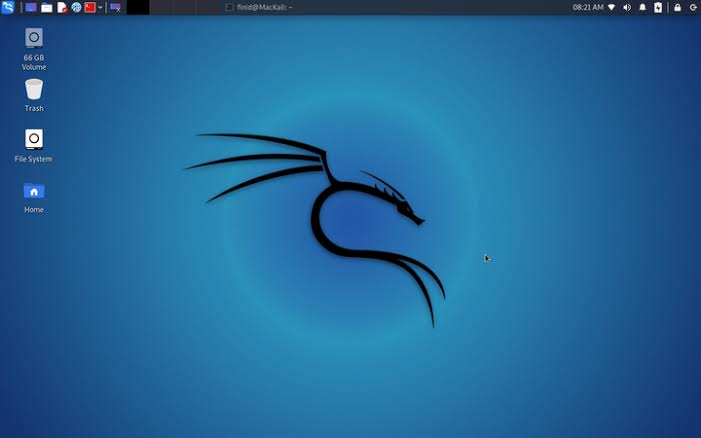Open the red terminal launcher in panel

coord(90,8)
